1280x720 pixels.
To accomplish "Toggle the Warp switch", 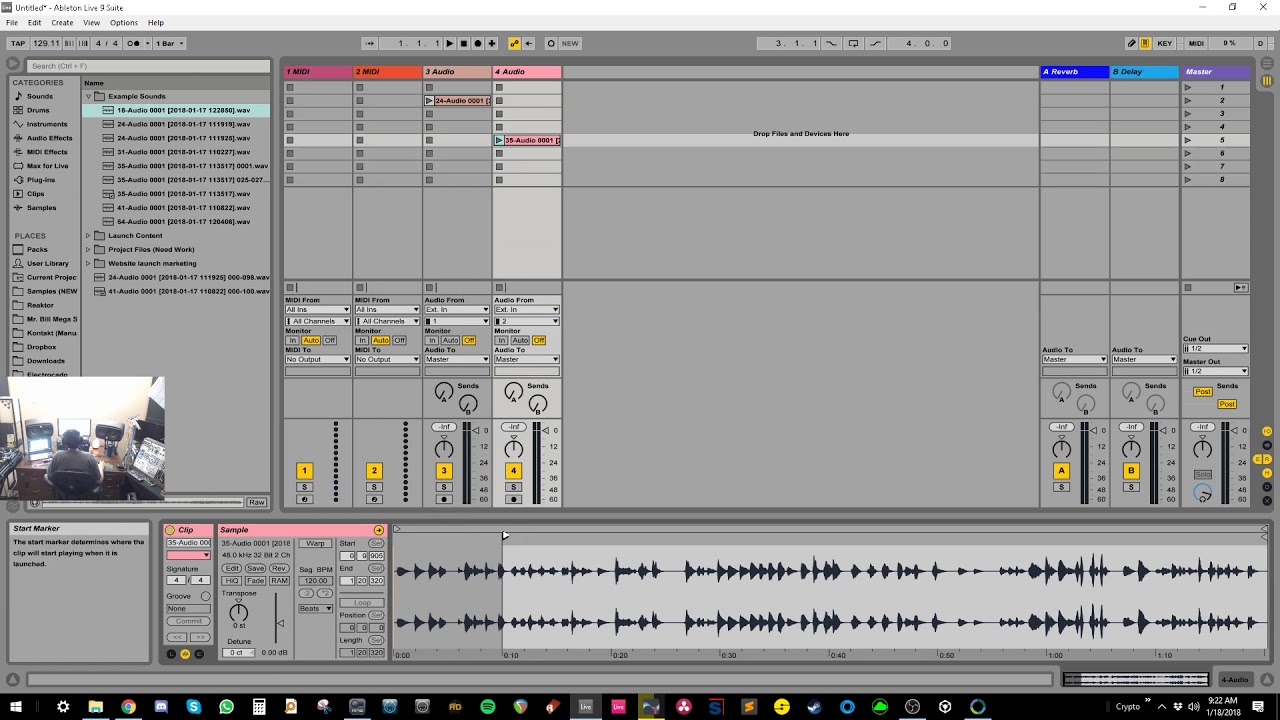I will click(315, 543).
